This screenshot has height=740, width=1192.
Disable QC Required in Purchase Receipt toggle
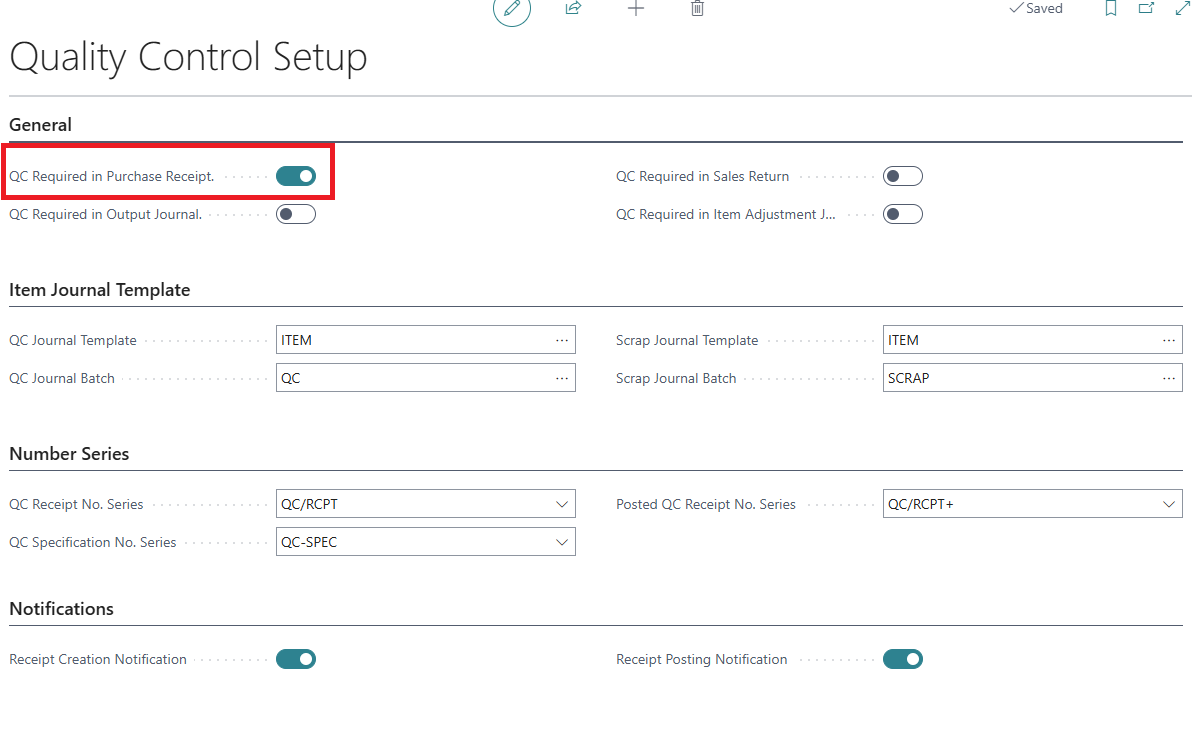coord(296,176)
